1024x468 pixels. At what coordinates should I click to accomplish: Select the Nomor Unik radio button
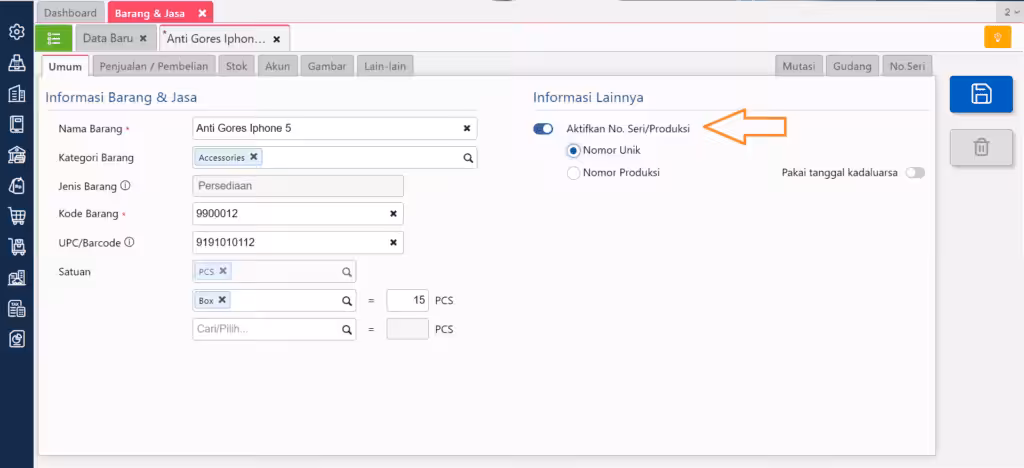(573, 151)
